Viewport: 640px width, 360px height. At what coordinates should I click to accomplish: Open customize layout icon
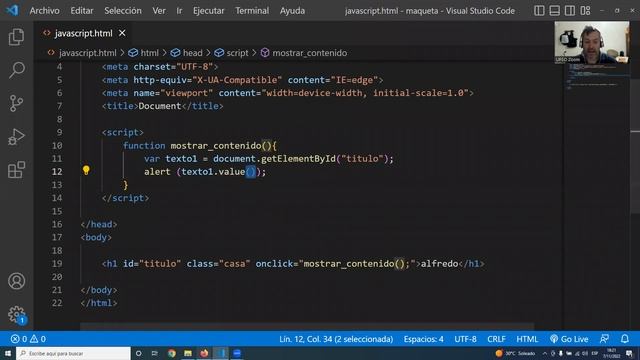[585, 11]
